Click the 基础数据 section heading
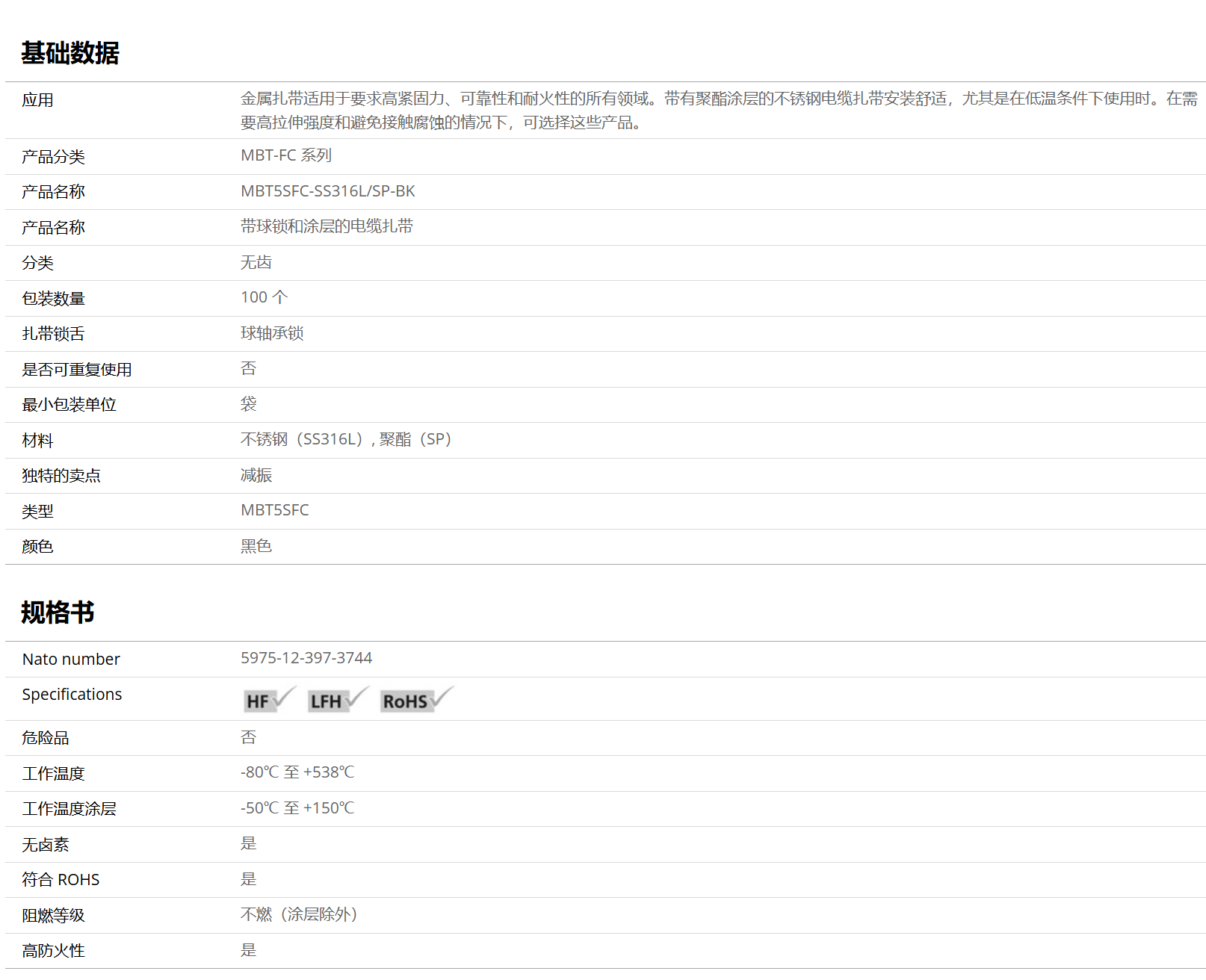This screenshot has height=980, width=1206. coord(69,53)
